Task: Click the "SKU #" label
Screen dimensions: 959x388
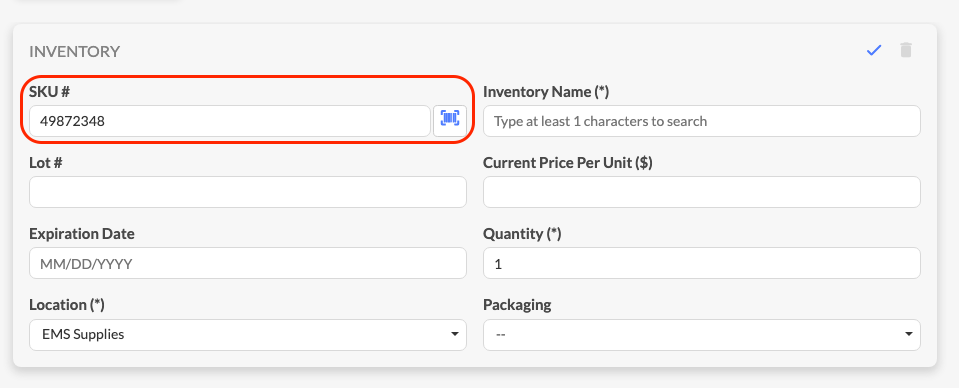Action: pos(50,92)
